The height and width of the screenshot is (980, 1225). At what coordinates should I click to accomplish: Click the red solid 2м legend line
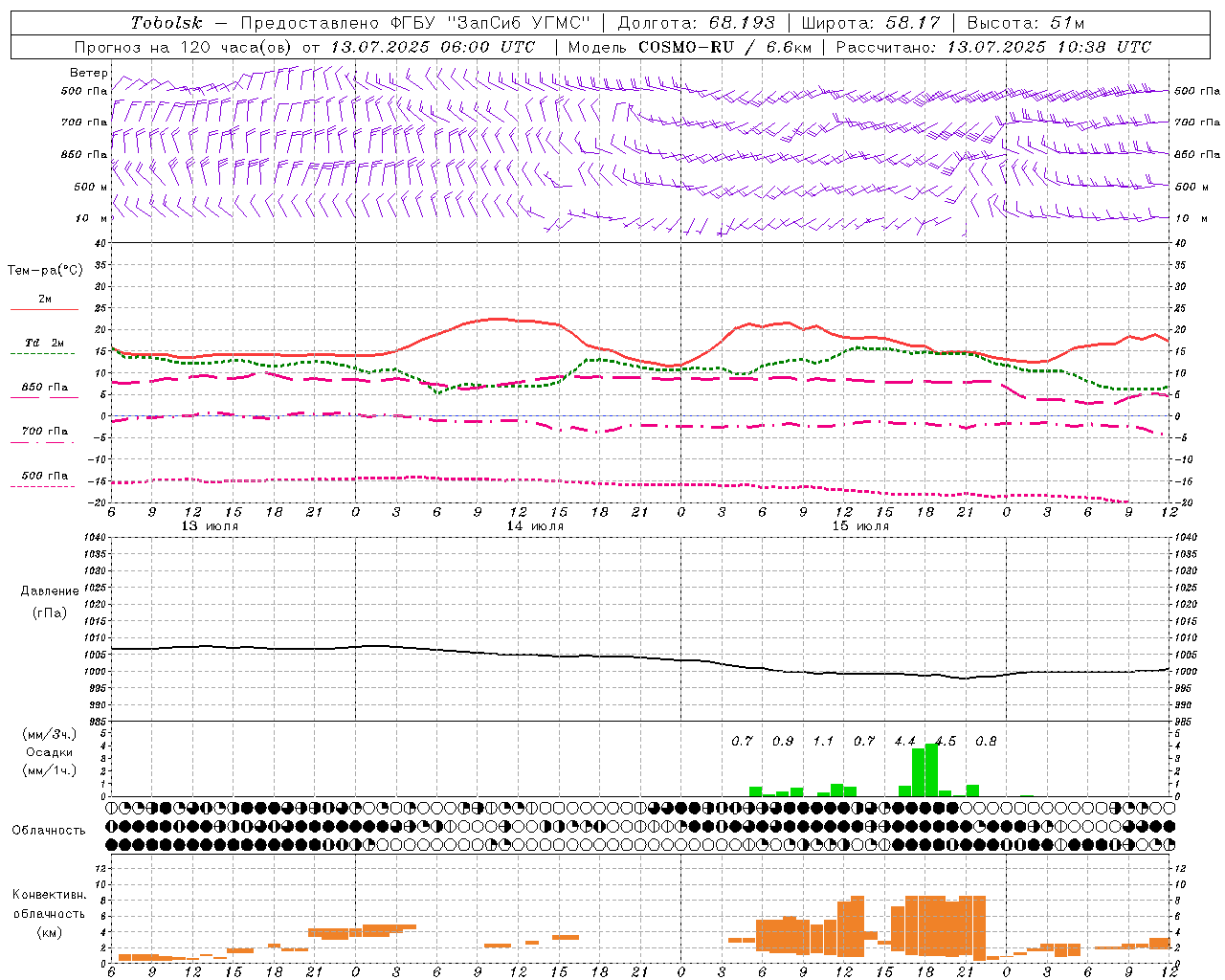coord(44,309)
